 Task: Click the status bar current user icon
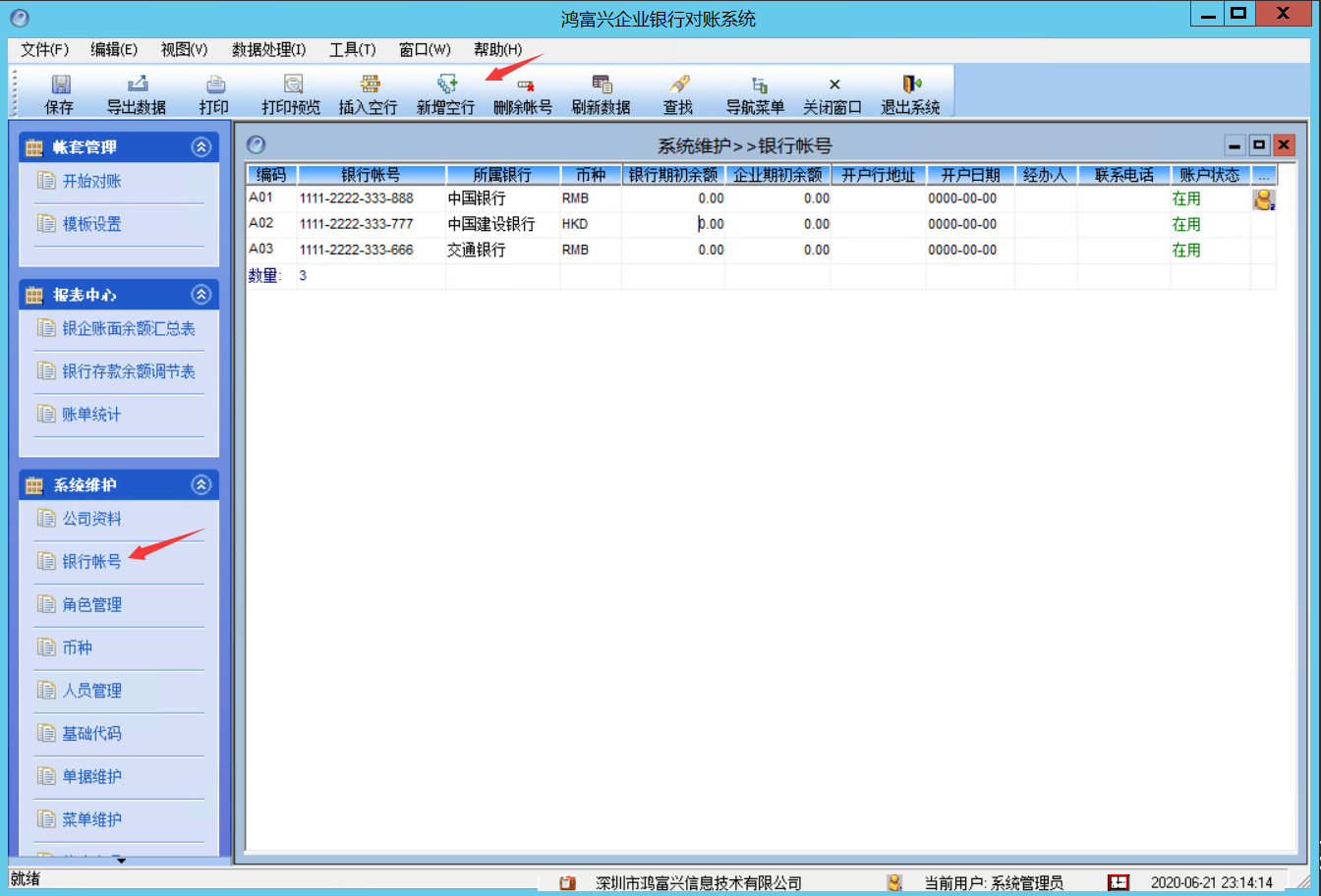click(893, 882)
